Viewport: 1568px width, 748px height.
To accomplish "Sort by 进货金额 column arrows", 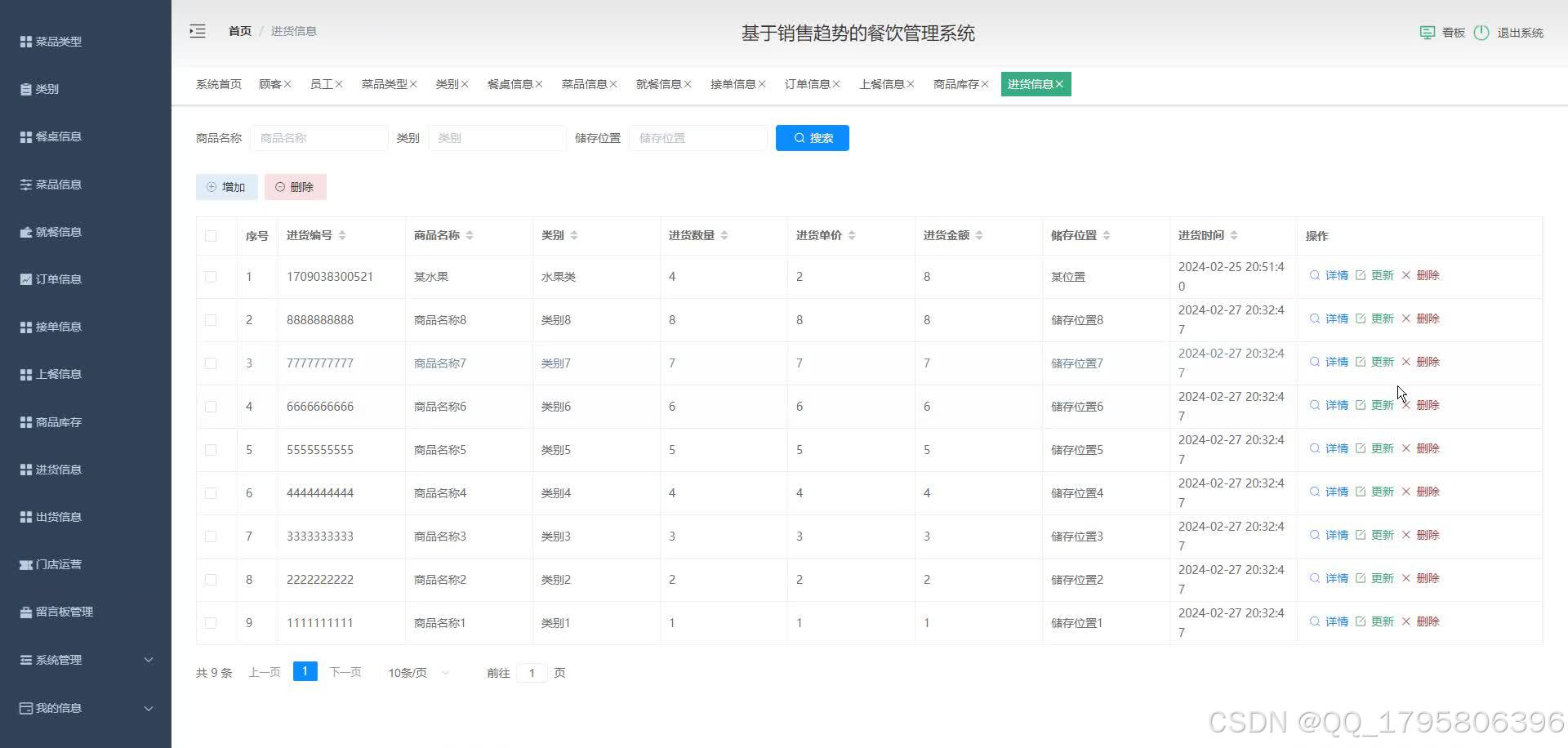I will pyautogui.click(x=979, y=235).
